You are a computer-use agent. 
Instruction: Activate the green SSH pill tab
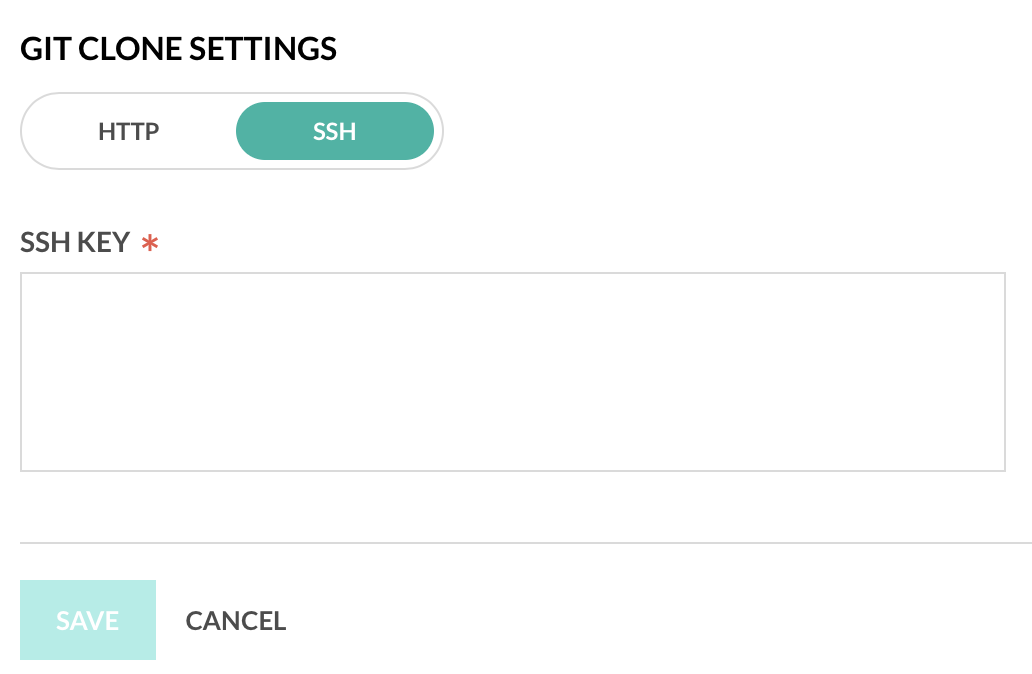tap(334, 131)
